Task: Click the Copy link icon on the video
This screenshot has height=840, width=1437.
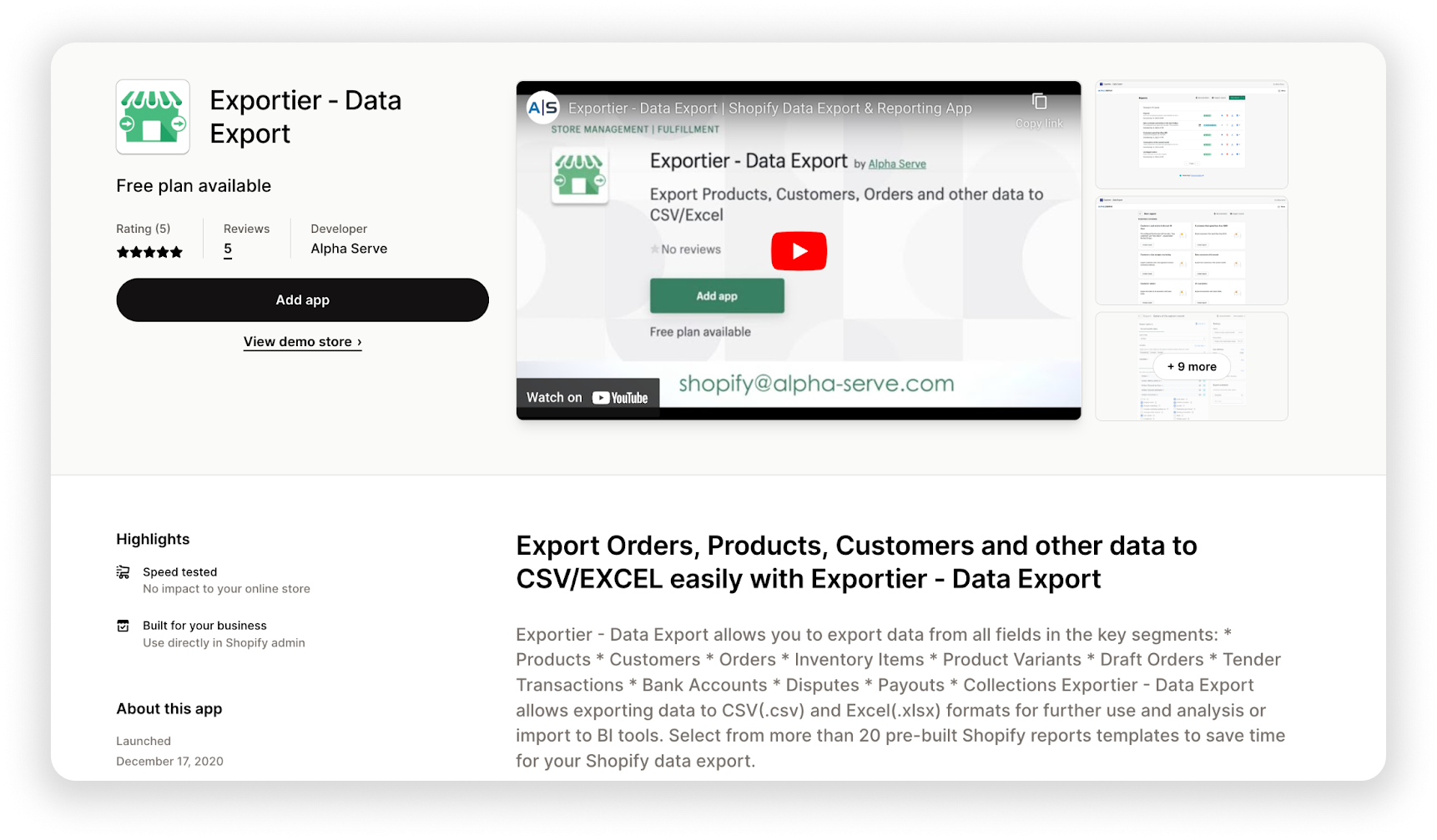Action: tap(1040, 102)
